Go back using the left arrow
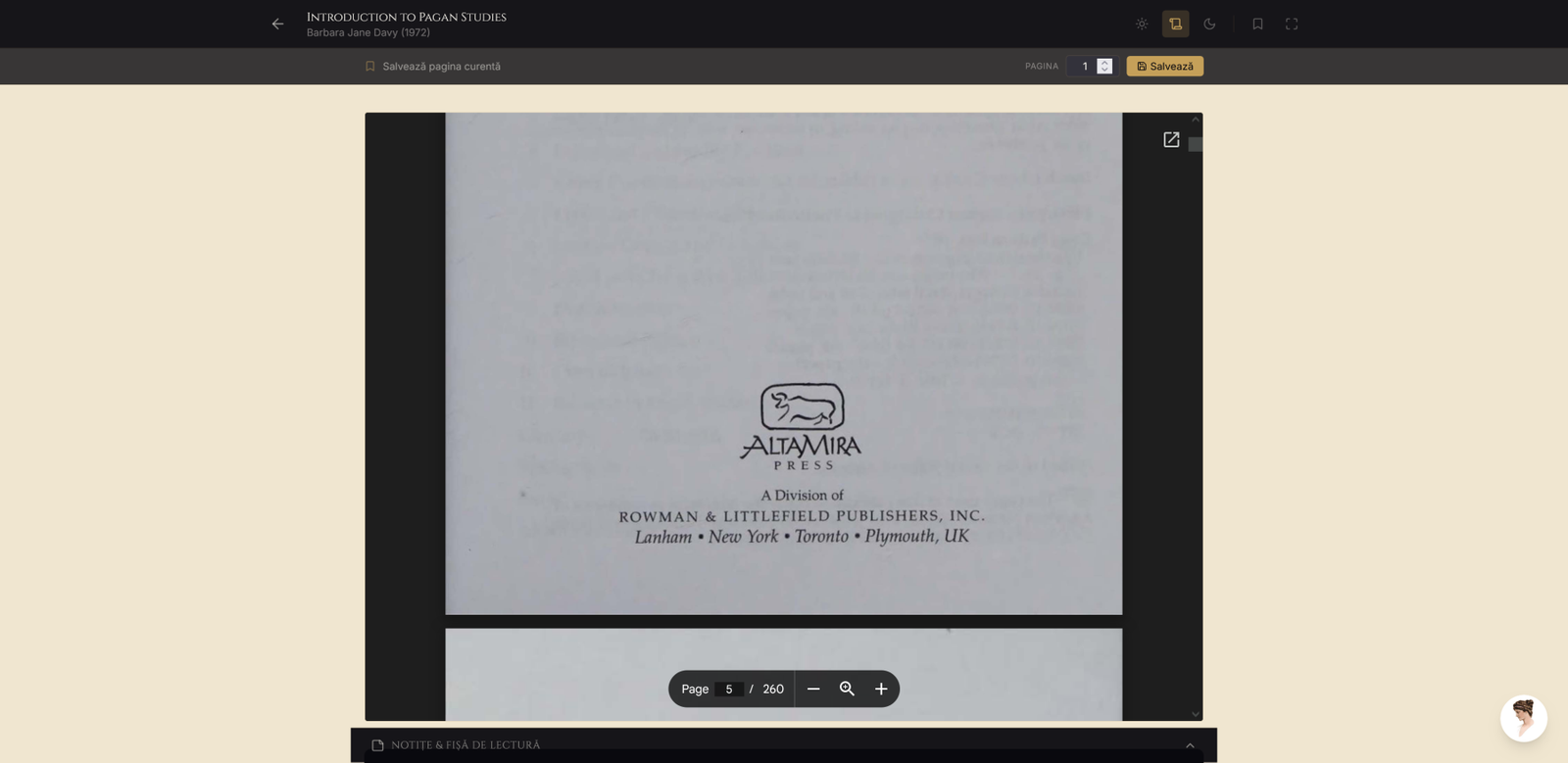1568x763 pixels. tap(278, 24)
